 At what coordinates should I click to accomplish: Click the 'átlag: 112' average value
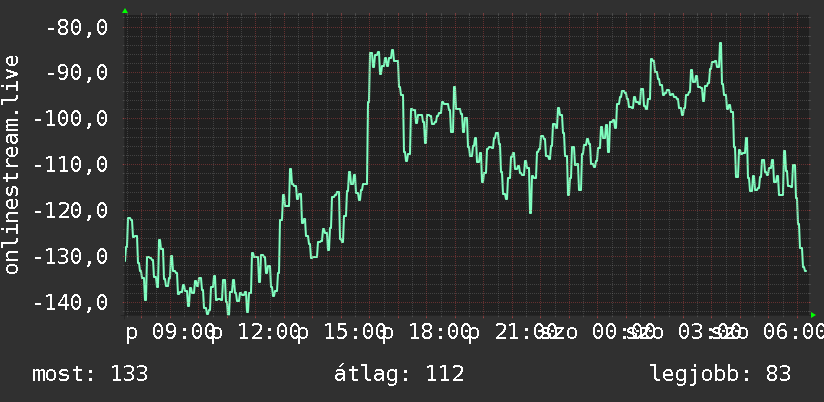coord(399,374)
